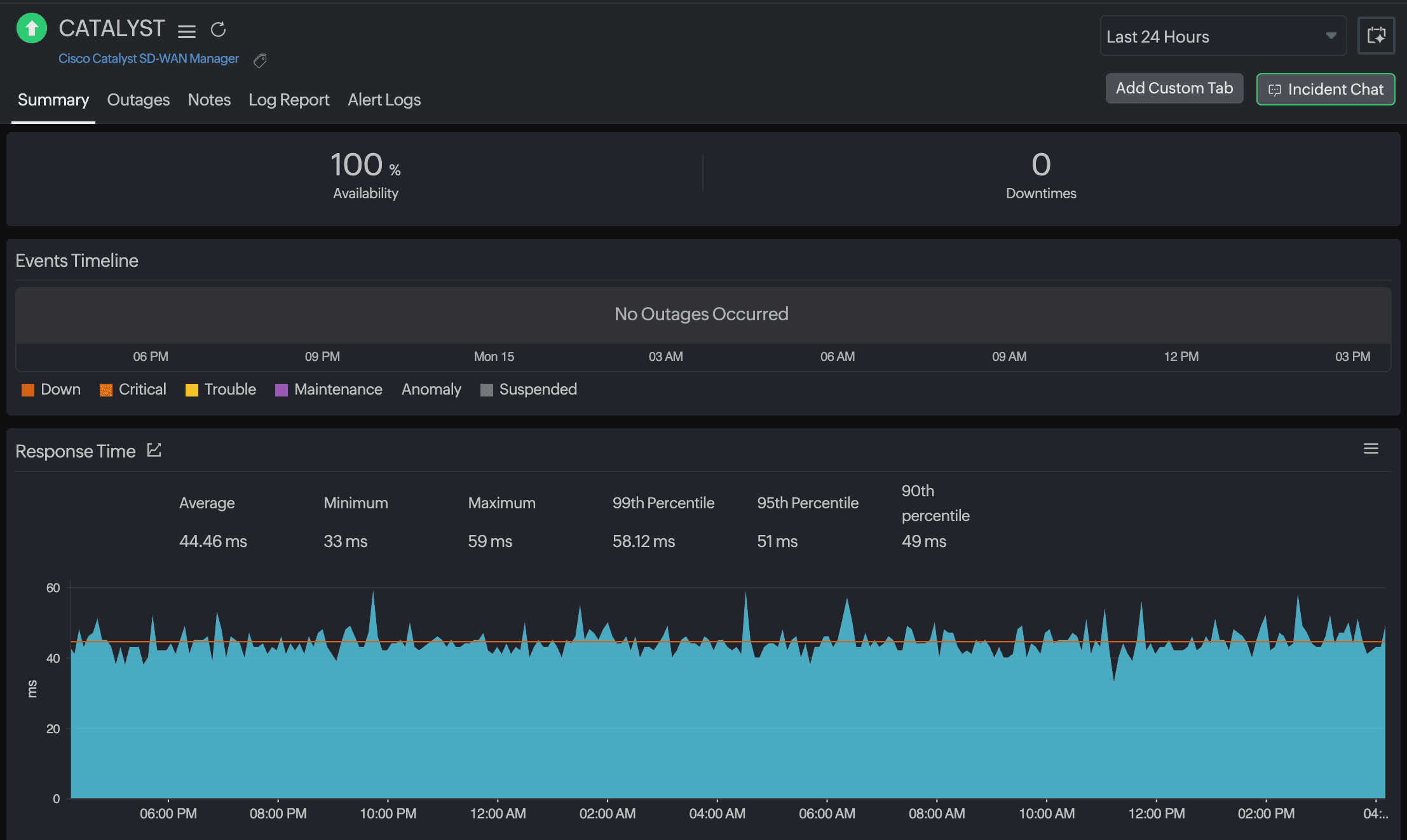Click the refresh icon next to CATALYST
1407x840 pixels.
tap(218, 30)
